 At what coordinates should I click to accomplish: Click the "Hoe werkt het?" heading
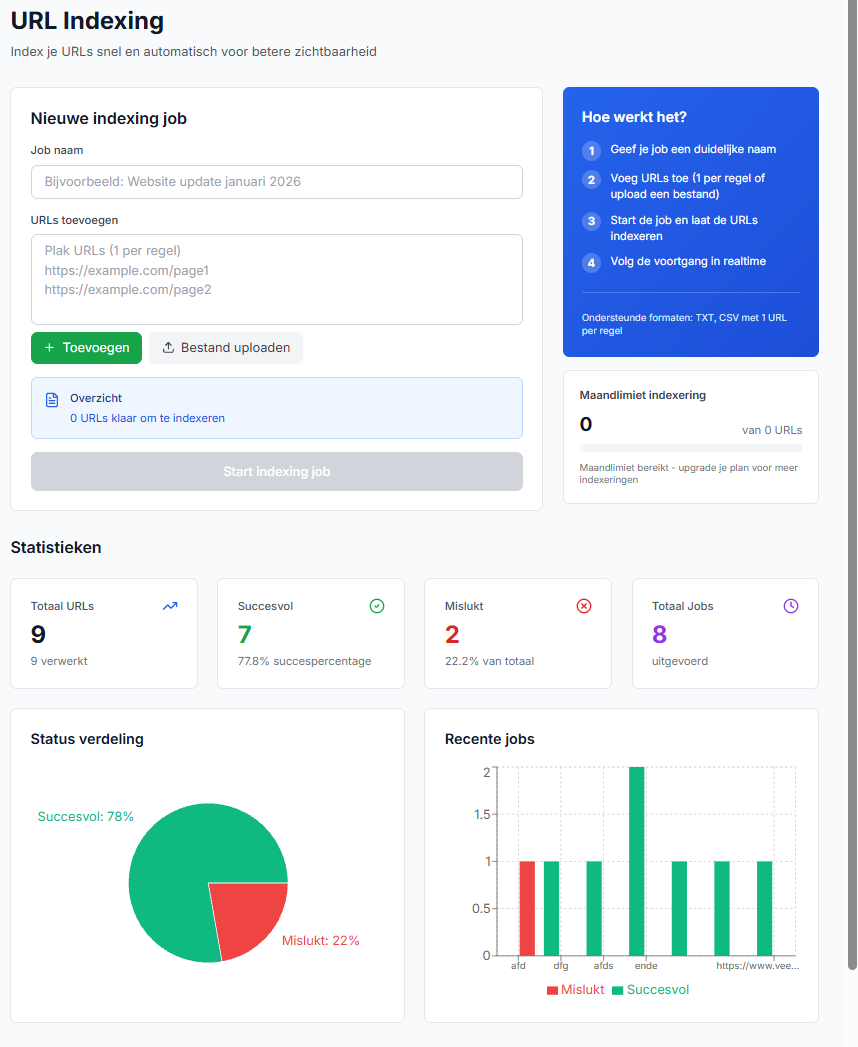click(x=634, y=117)
